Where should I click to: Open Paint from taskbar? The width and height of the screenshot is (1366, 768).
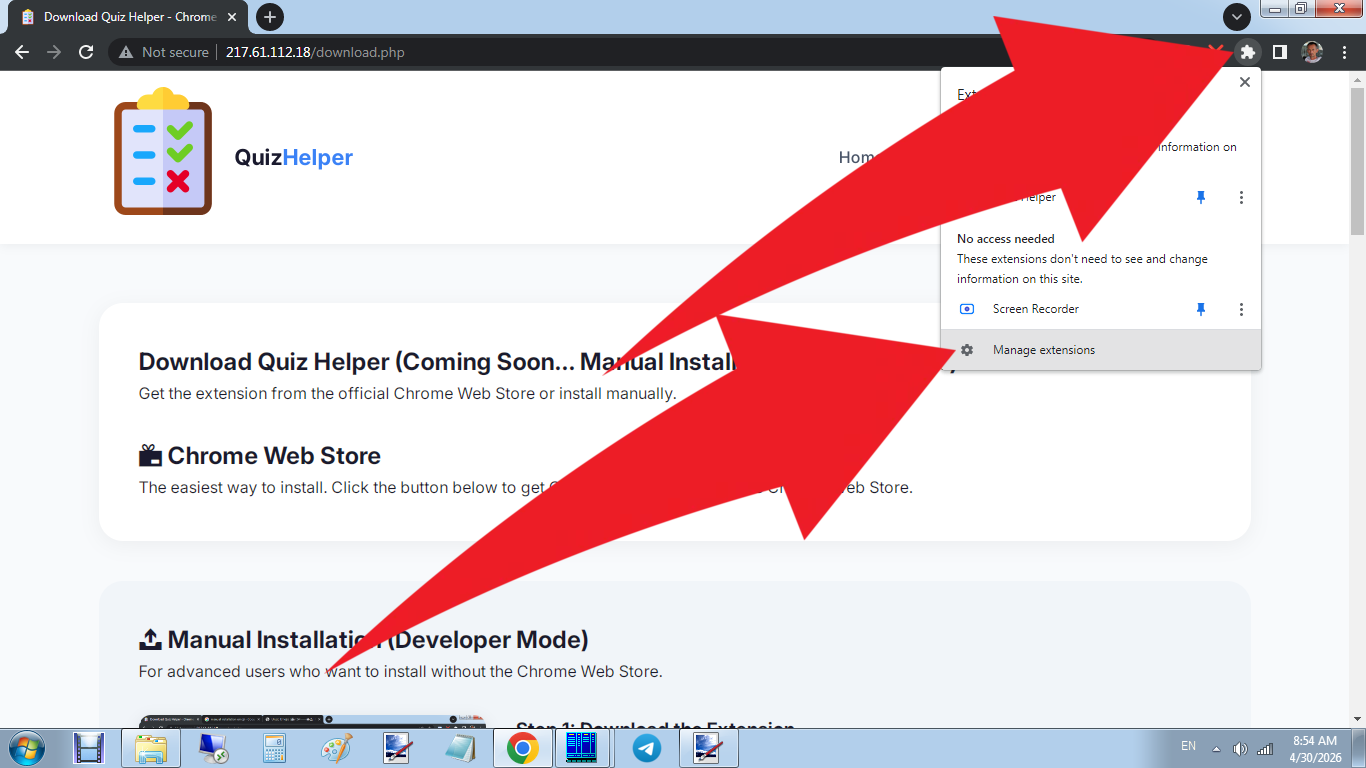(337, 748)
